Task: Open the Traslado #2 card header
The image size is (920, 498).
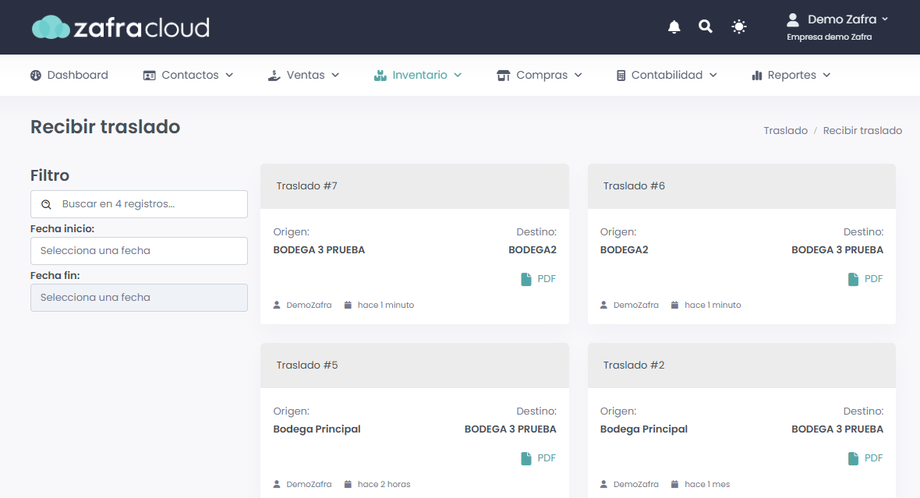Action: click(742, 365)
